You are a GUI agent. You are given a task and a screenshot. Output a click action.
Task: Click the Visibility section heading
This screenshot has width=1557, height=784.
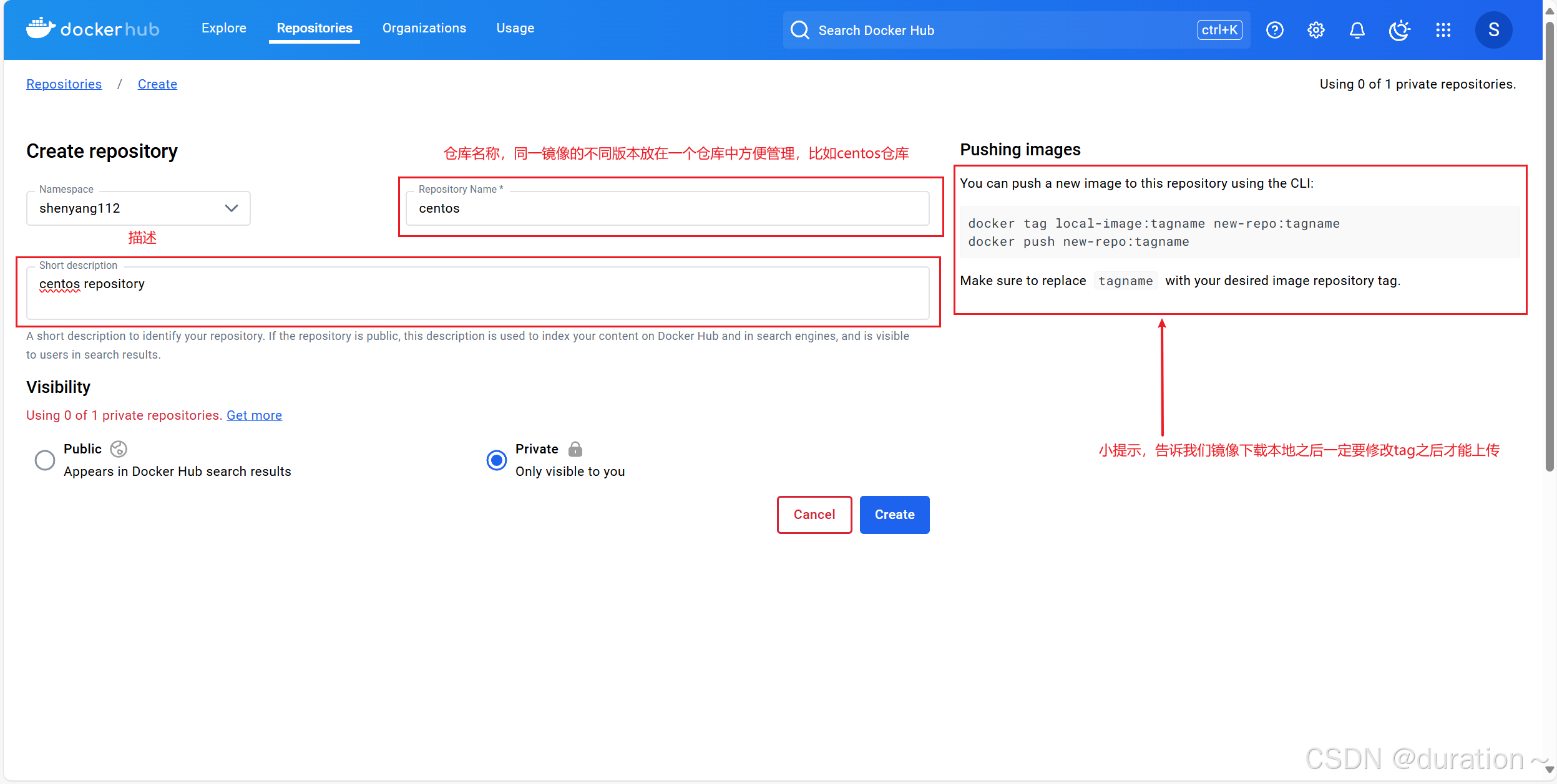[x=59, y=387]
